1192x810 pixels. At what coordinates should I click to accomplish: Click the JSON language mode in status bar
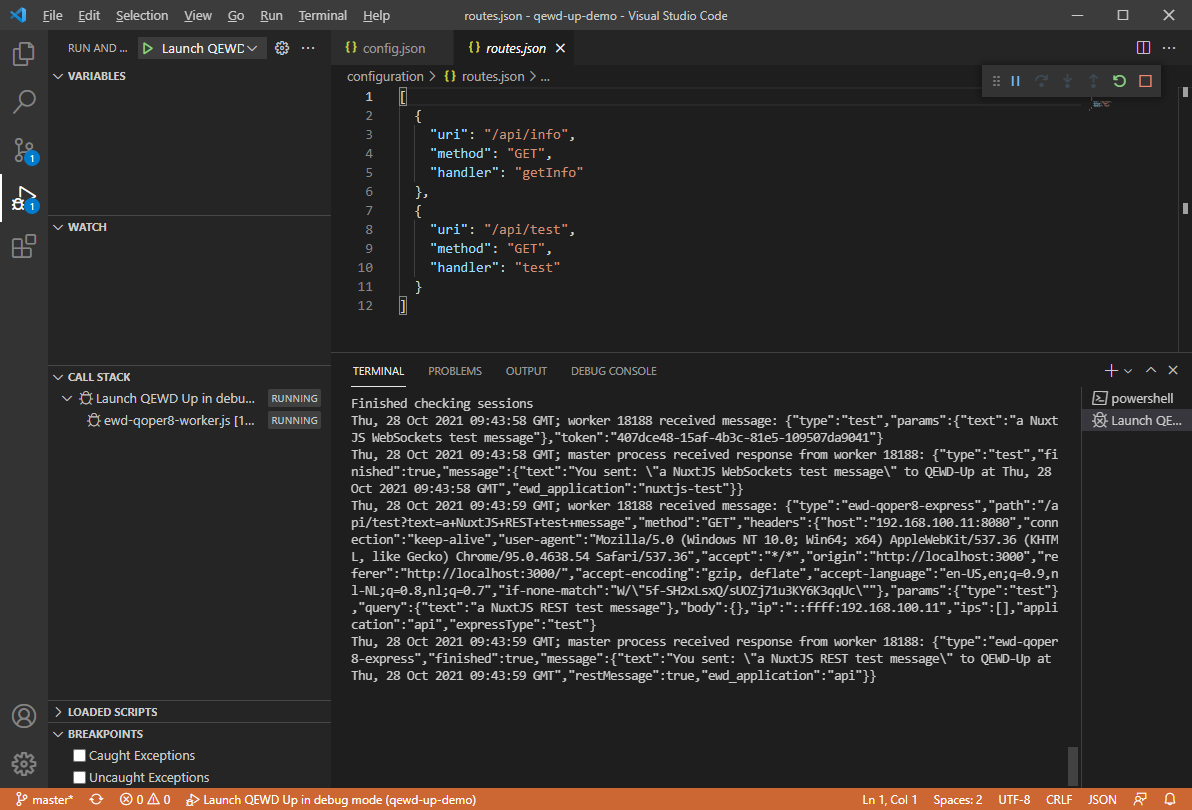1102,800
